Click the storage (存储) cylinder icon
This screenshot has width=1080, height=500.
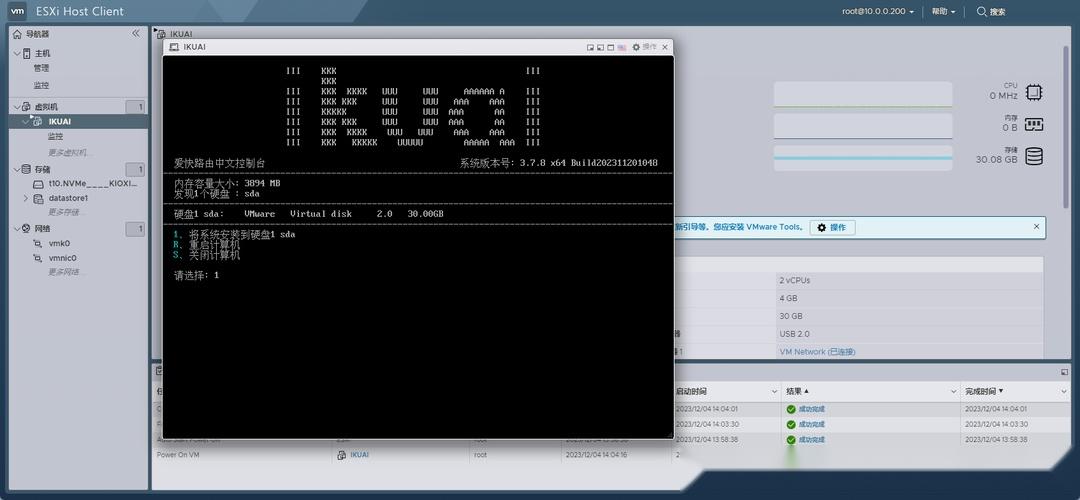point(1034,156)
